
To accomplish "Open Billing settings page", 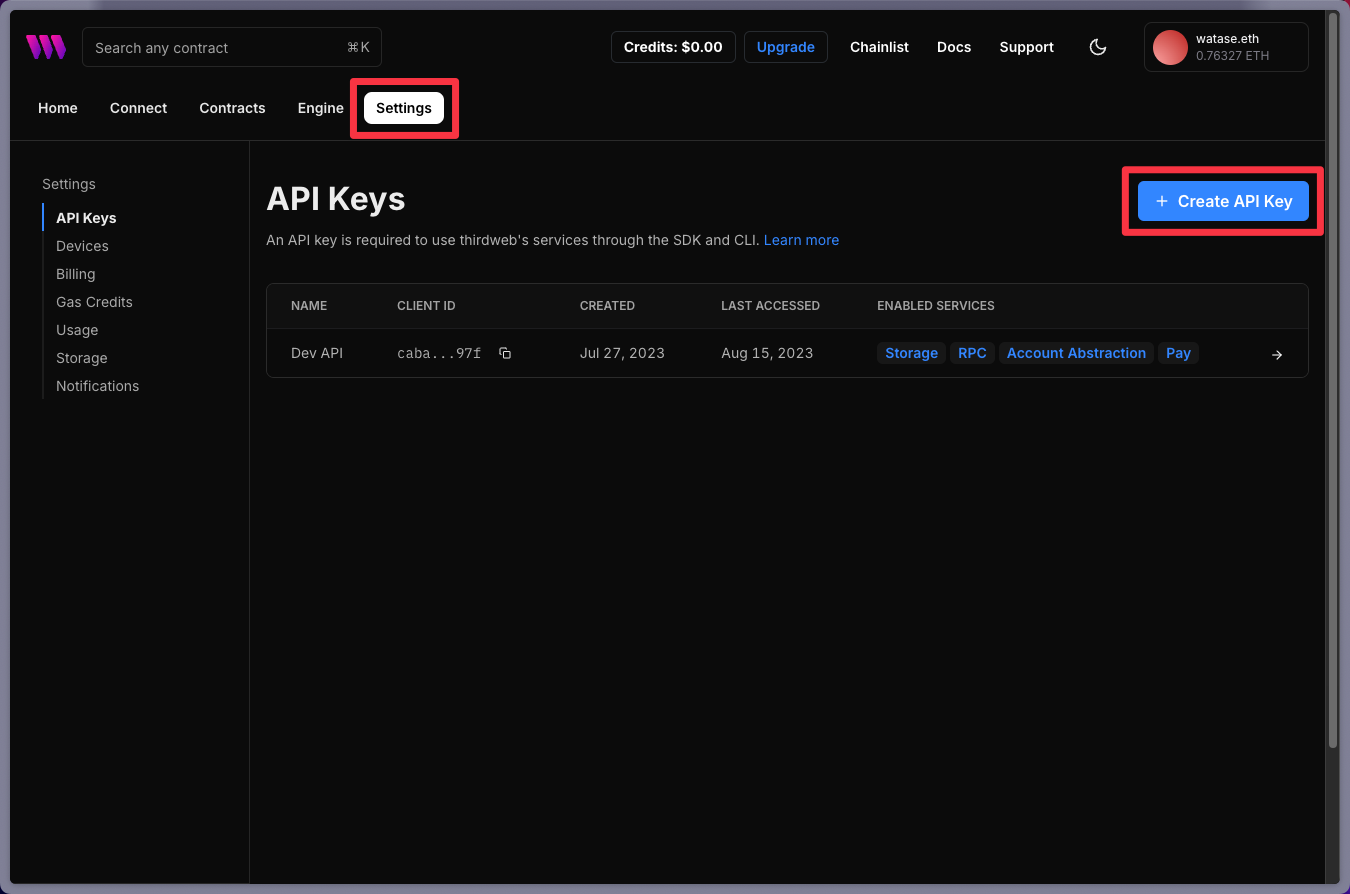I will [76, 274].
